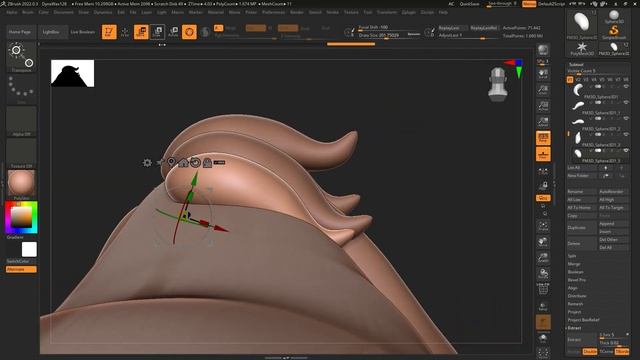Screen dimensions: 640x360
Task: Open the Render menu
Action: tap(297, 12)
